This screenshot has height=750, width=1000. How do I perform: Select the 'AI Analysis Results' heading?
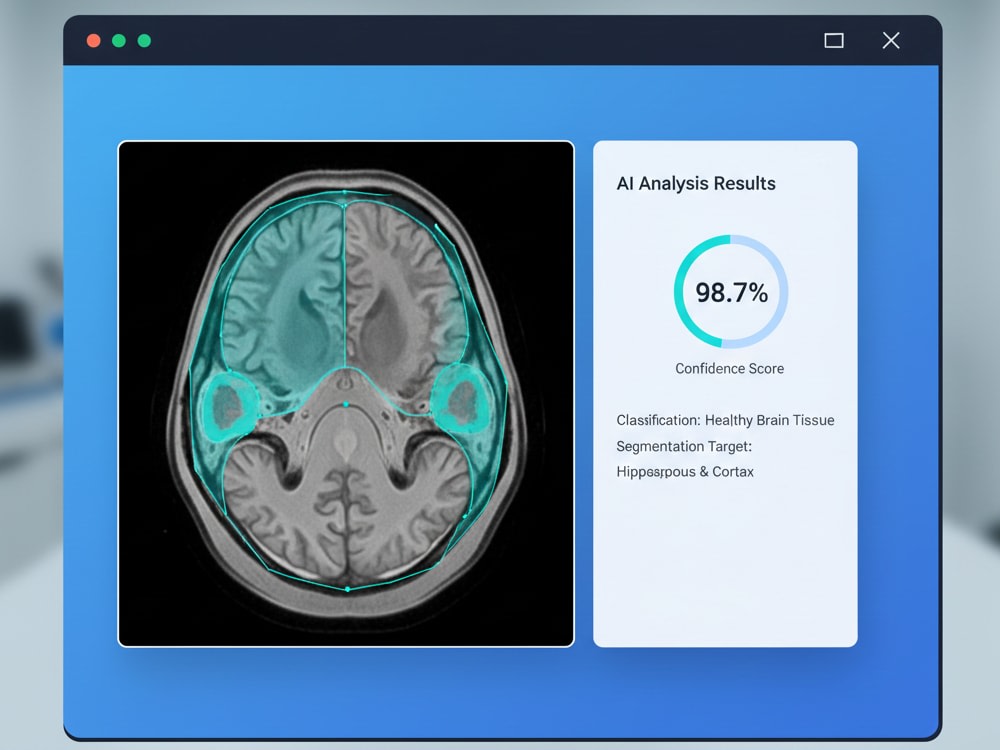pyautogui.click(x=696, y=184)
